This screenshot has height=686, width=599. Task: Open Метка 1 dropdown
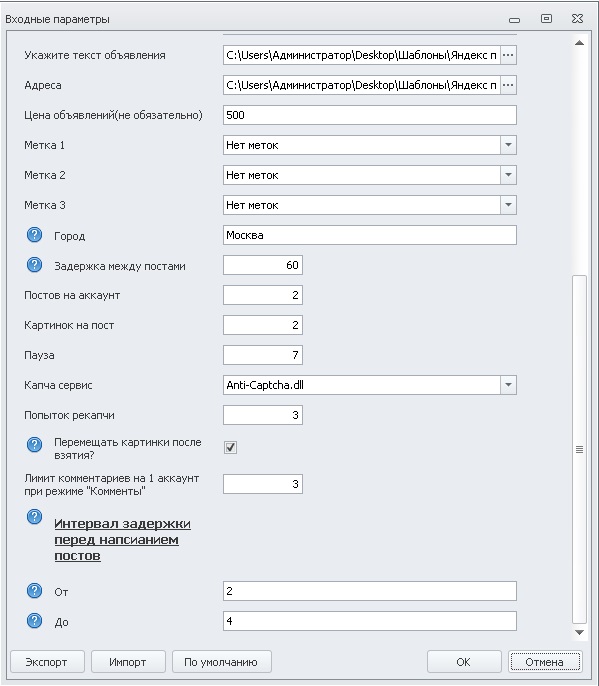click(508, 145)
